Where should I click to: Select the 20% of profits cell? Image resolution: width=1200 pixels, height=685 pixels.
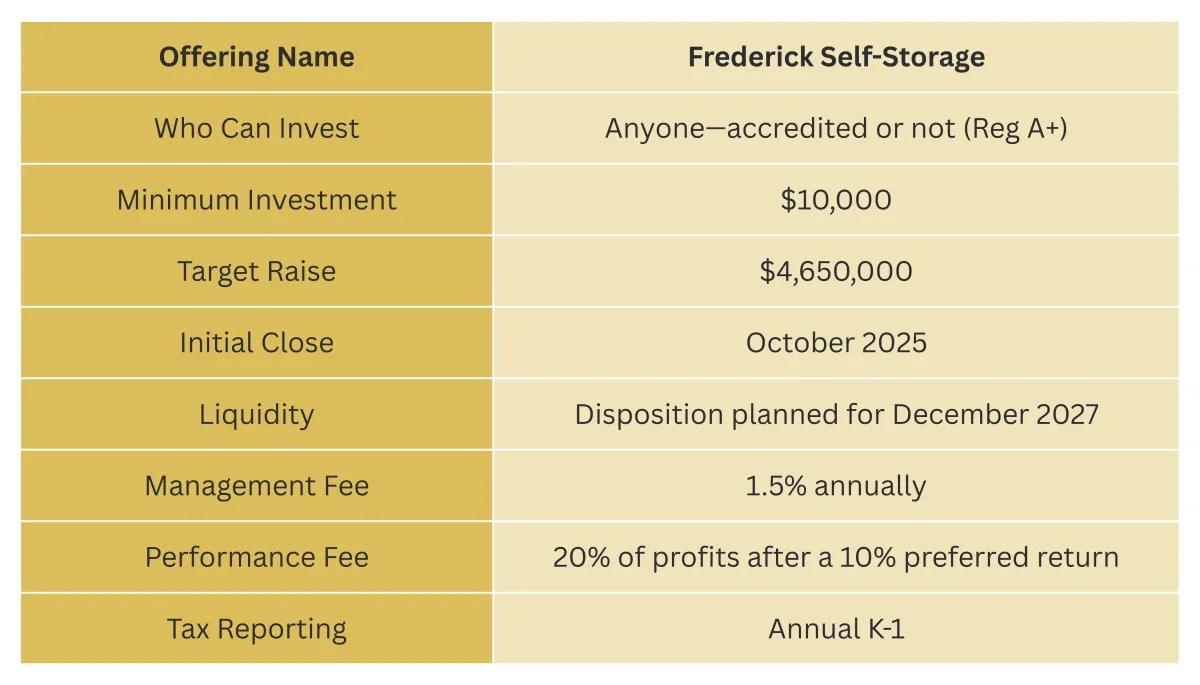pos(836,557)
